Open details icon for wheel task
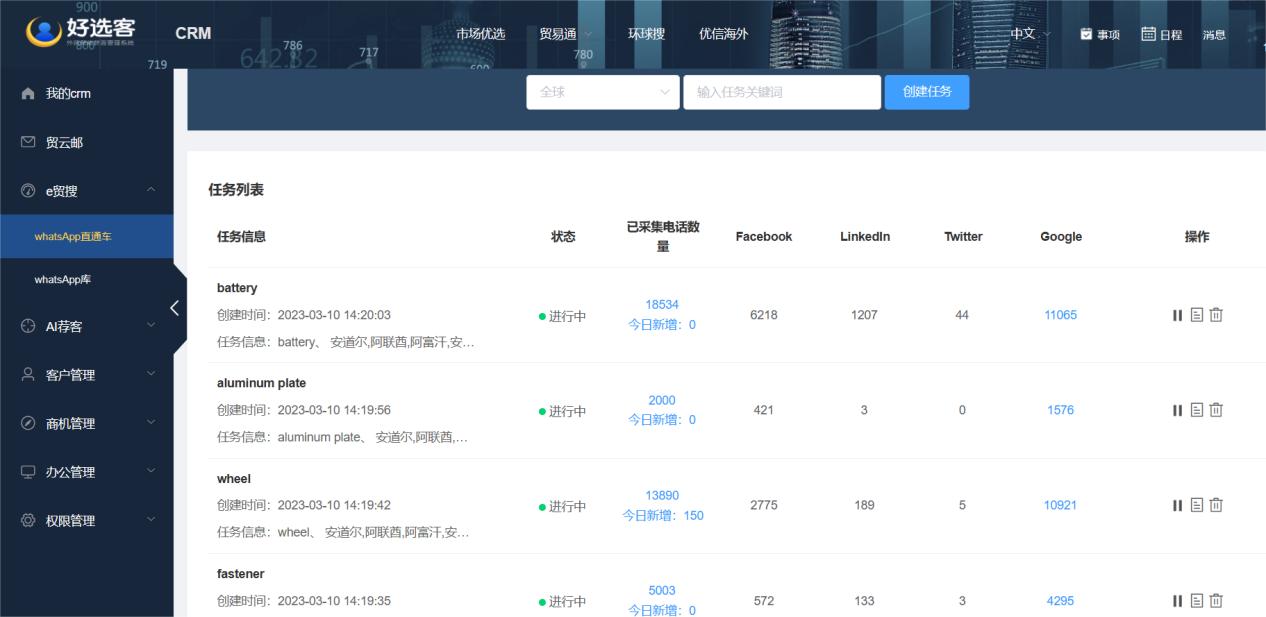The height and width of the screenshot is (617, 1266). [x=1197, y=505]
